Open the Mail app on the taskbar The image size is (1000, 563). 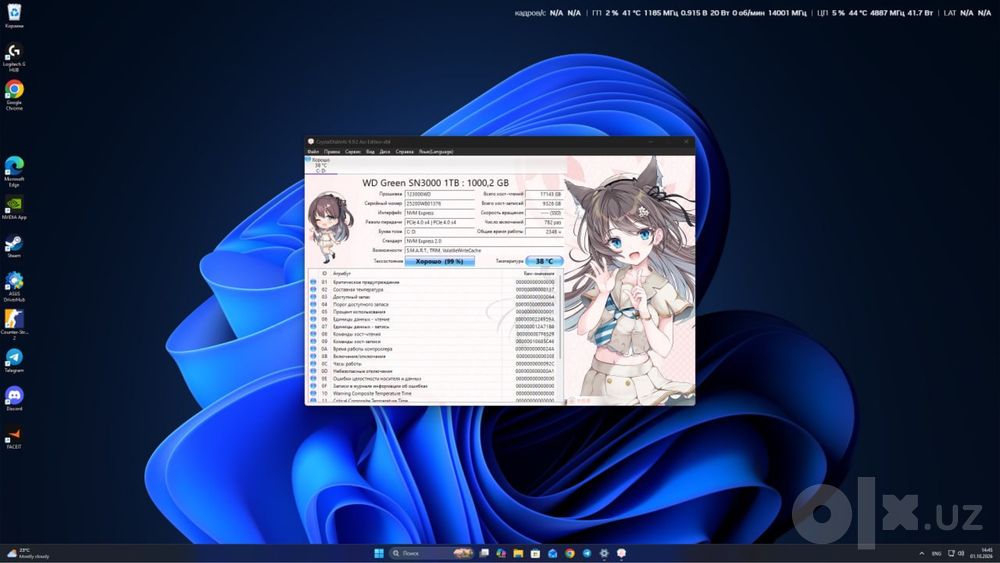tap(553, 553)
